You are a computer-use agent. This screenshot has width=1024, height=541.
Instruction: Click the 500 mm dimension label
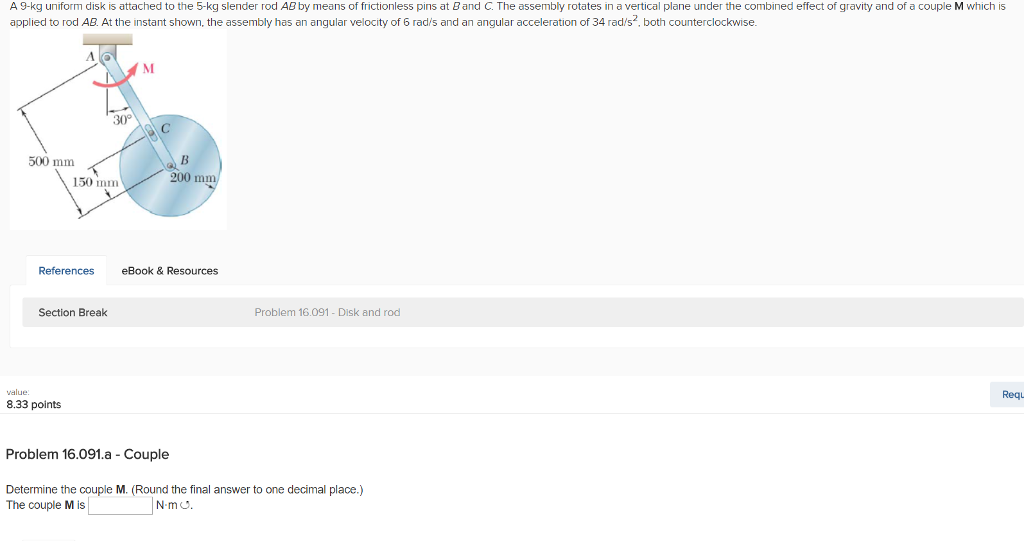pyautogui.click(x=51, y=162)
